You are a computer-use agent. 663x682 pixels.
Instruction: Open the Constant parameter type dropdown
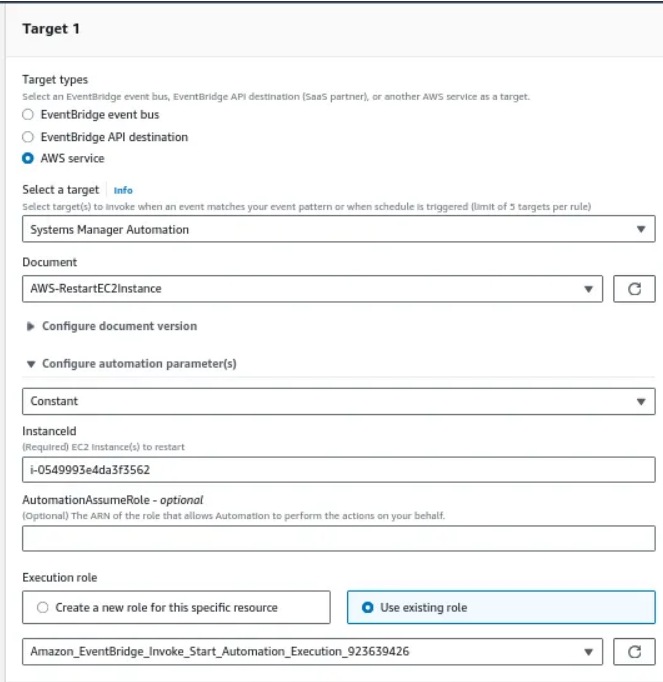pyautogui.click(x=330, y=401)
